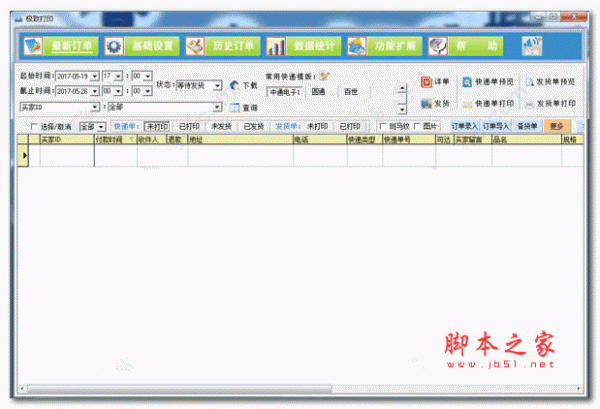Select the 发货单 未打印 filter
This screenshot has height=409, width=600.
(x=317, y=126)
